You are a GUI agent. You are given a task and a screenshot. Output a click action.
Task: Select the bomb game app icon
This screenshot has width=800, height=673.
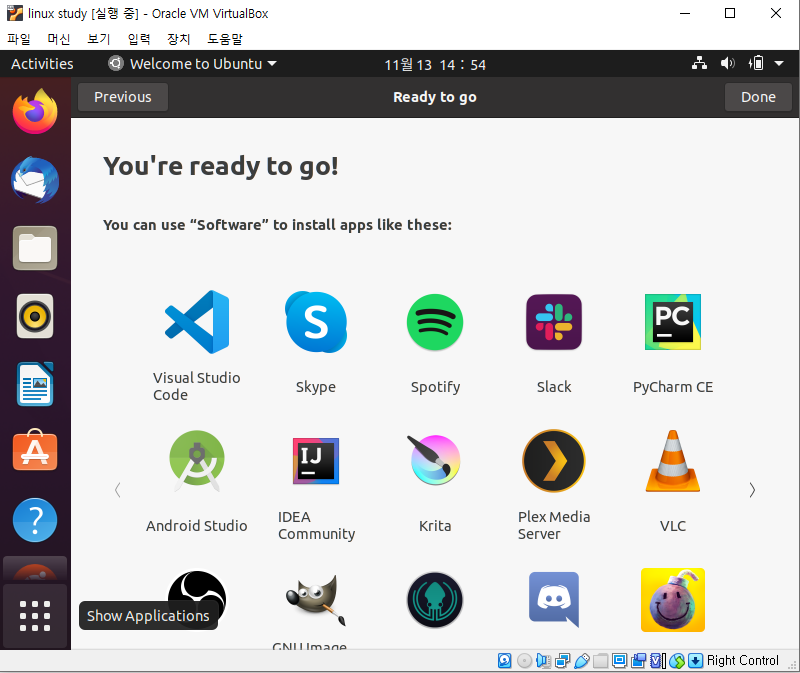pyautogui.click(x=672, y=600)
